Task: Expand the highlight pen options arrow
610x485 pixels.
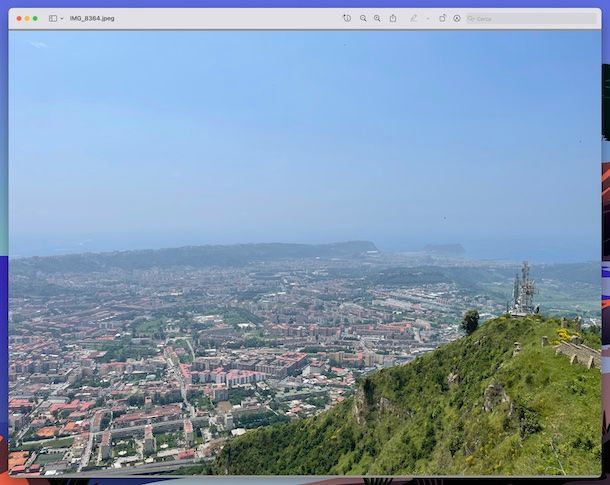Action: pos(428,19)
